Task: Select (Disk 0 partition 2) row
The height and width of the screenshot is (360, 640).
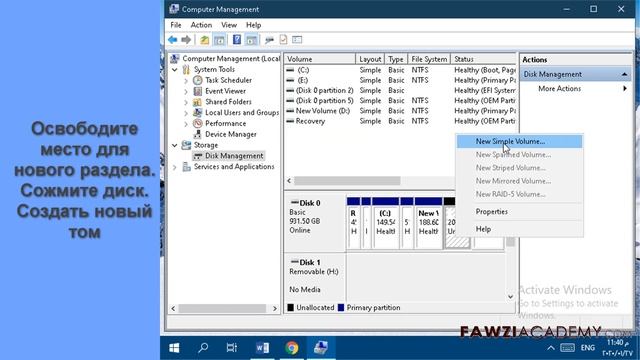Action: coord(400,91)
